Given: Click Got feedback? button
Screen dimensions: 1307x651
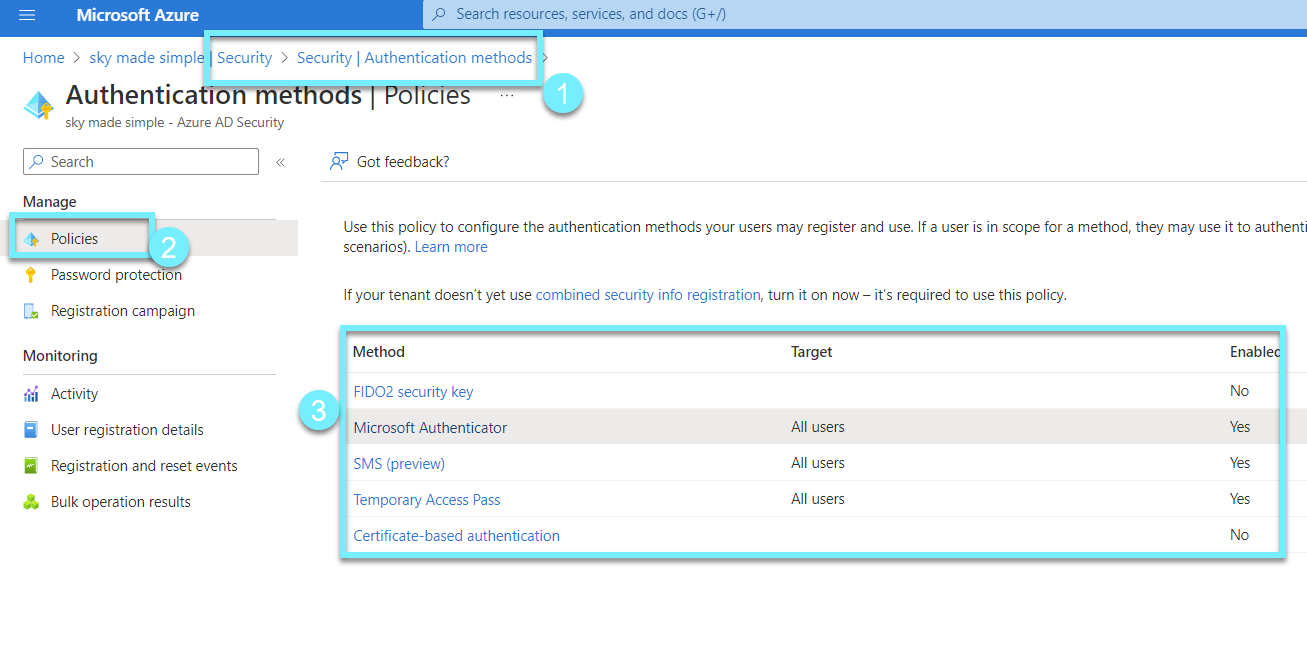Looking at the screenshot, I should click(390, 161).
